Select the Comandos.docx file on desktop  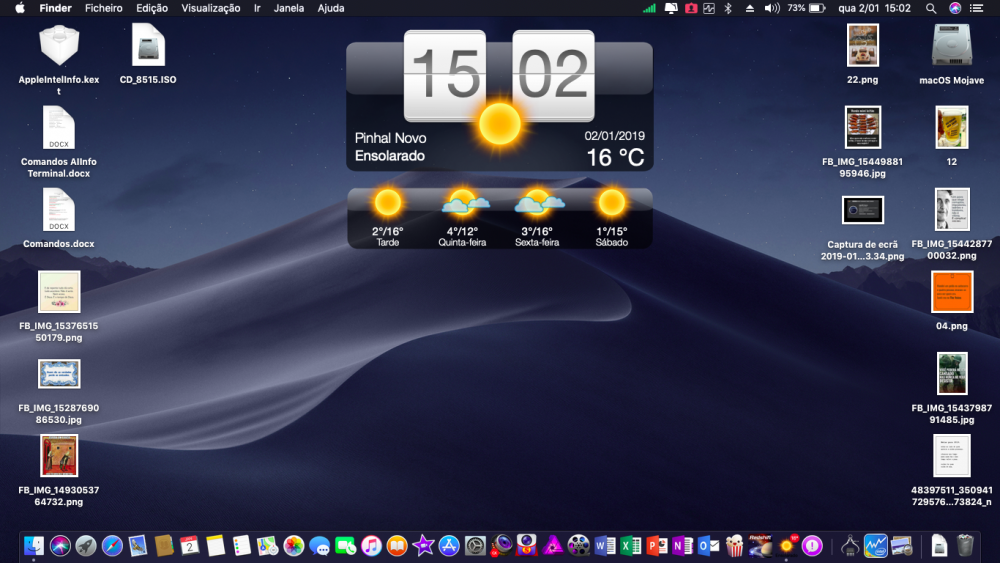click(x=59, y=218)
